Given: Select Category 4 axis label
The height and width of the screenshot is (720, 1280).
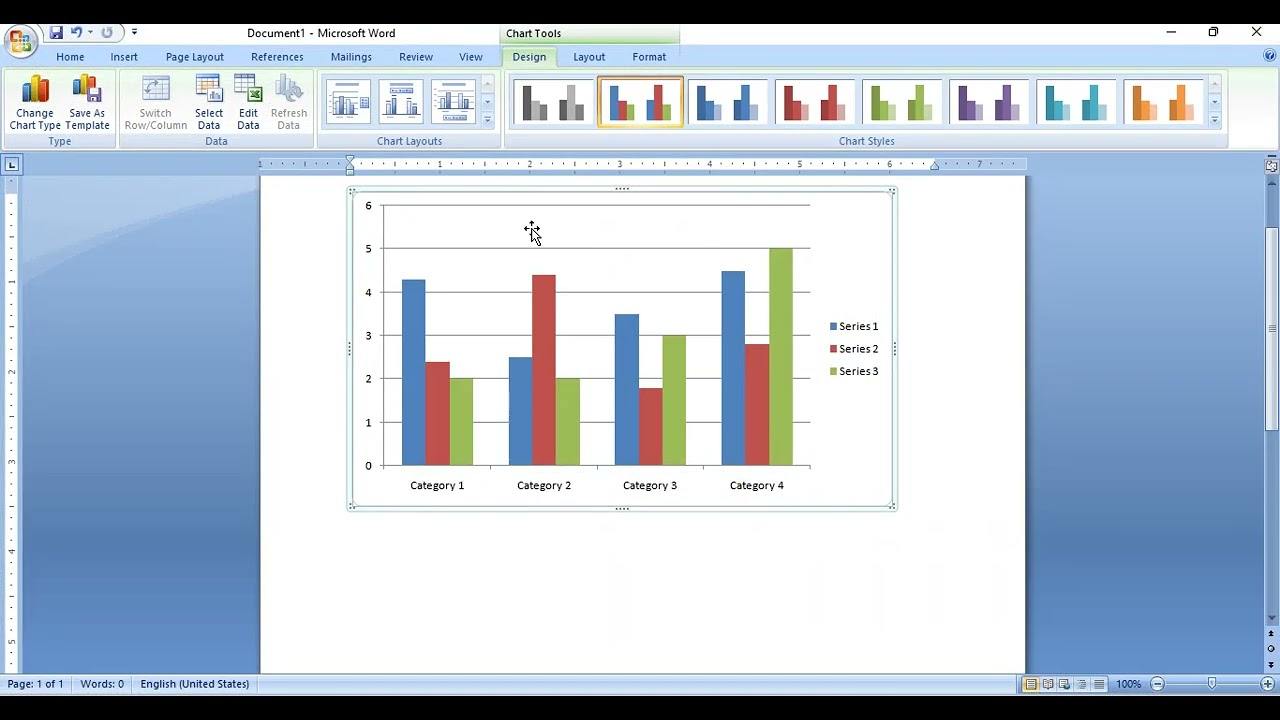Looking at the screenshot, I should 757,485.
